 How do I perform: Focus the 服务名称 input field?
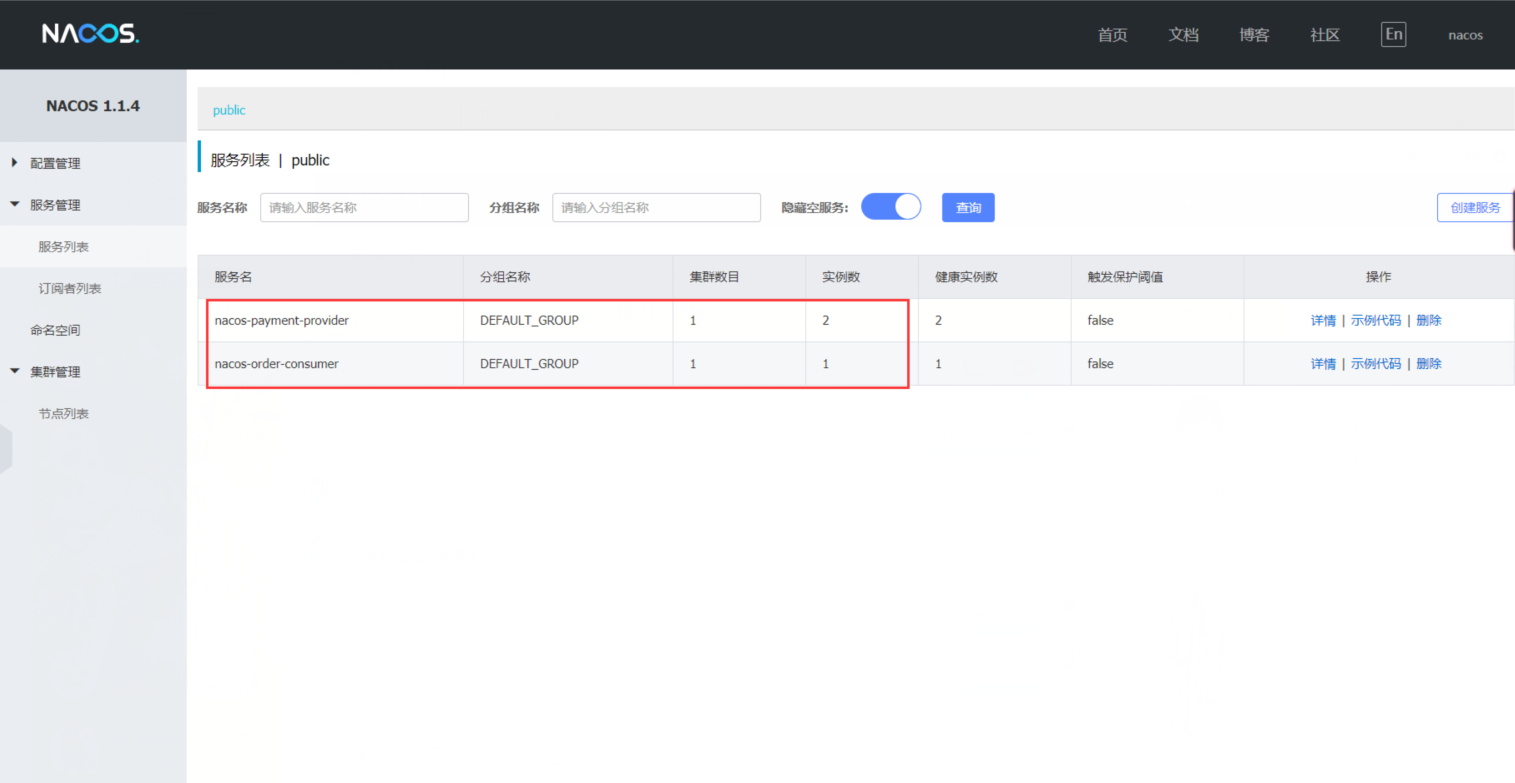pyautogui.click(x=364, y=208)
